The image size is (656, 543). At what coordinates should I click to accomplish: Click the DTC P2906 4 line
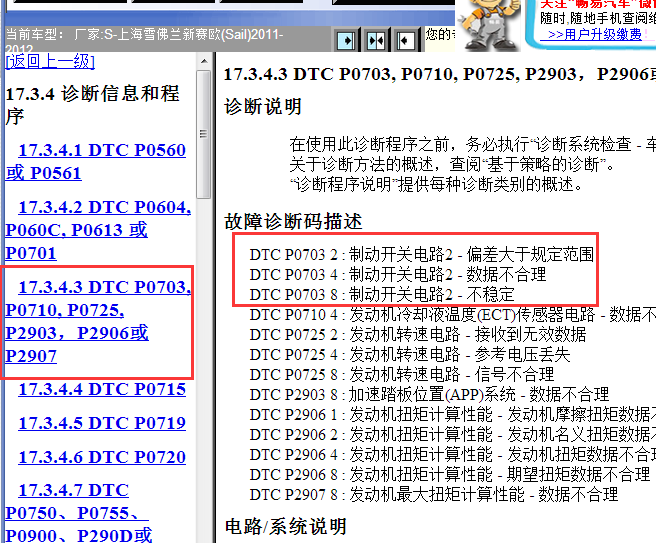click(x=453, y=455)
